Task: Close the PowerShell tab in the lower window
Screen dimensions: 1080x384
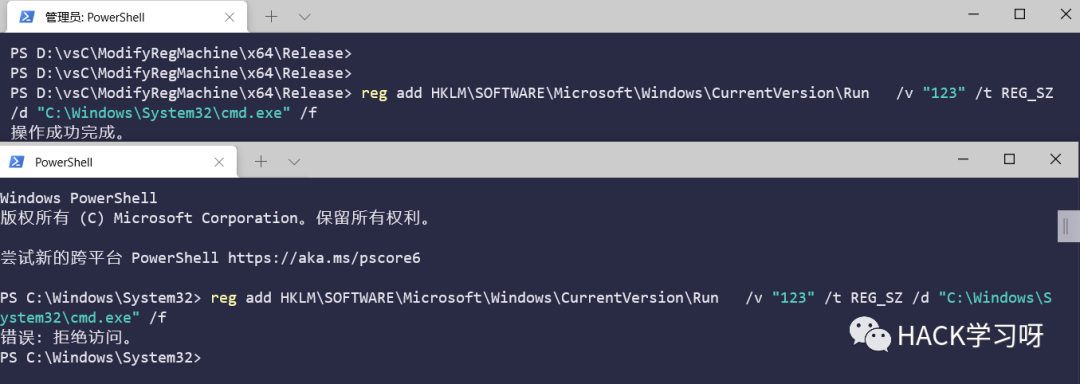Action: (x=219, y=162)
